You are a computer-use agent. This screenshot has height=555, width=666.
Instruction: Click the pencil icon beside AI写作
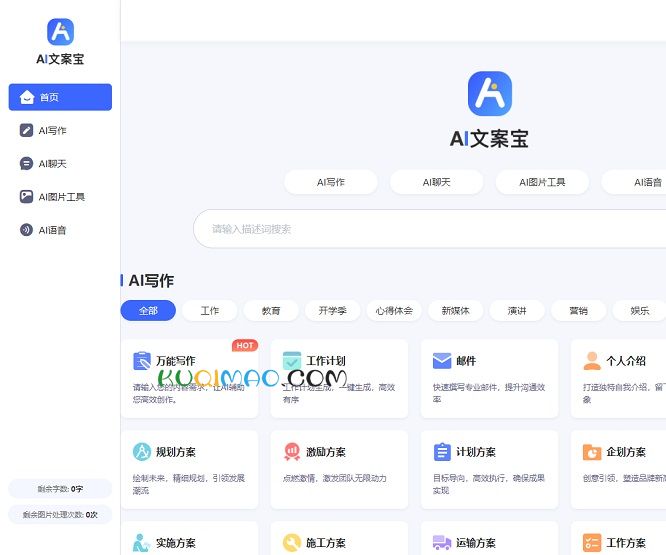[x=26, y=130]
